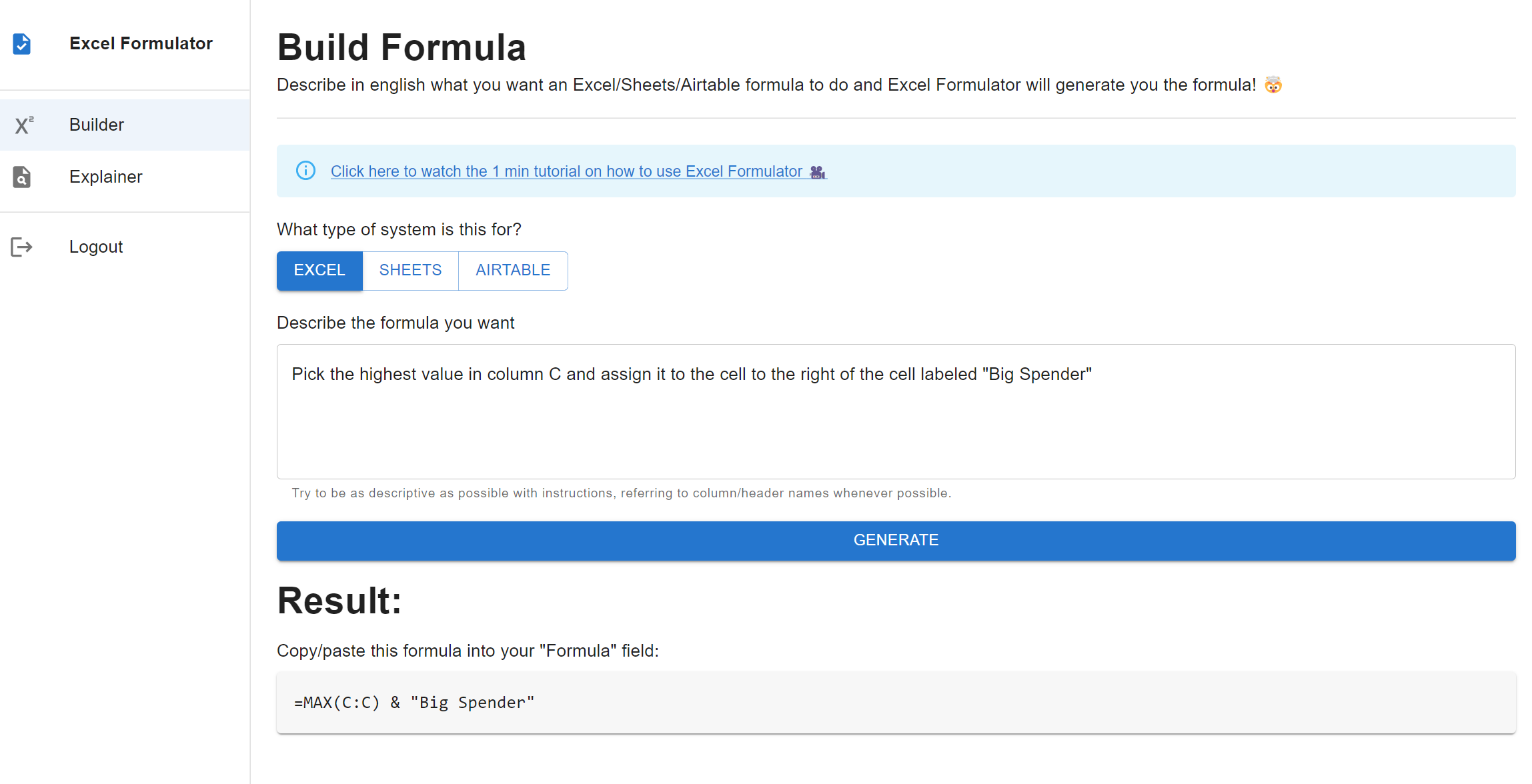Click the Excel Formulator title text

[x=141, y=43]
